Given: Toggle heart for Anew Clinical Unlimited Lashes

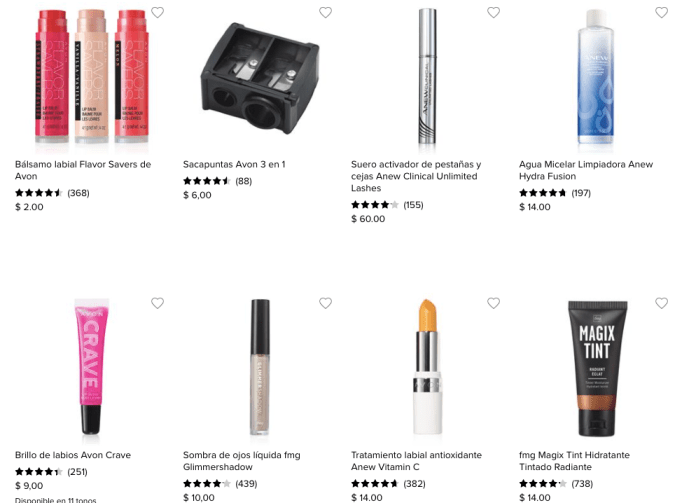Looking at the screenshot, I should click(493, 12).
